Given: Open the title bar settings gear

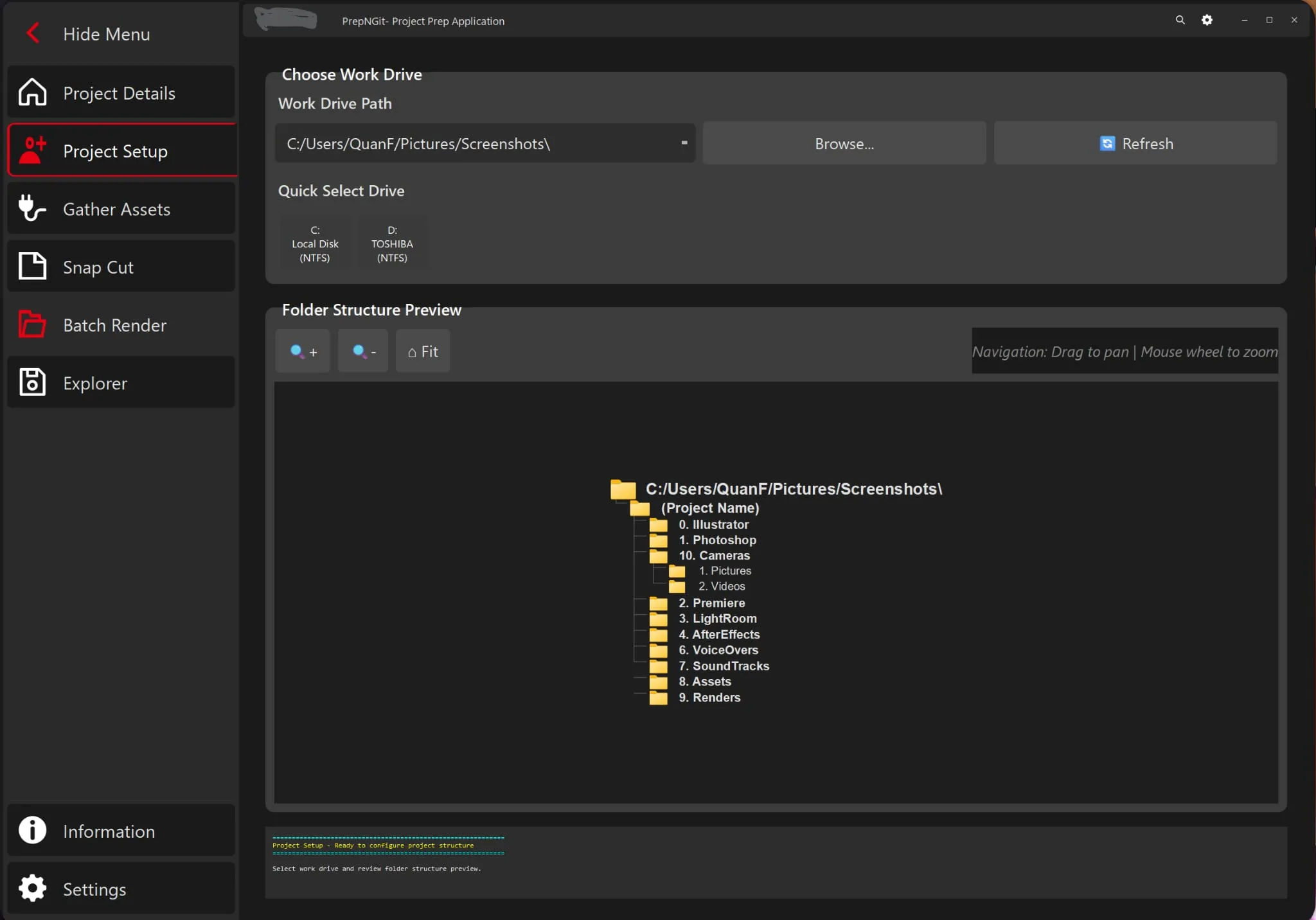Looking at the screenshot, I should (x=1207, y=20).
